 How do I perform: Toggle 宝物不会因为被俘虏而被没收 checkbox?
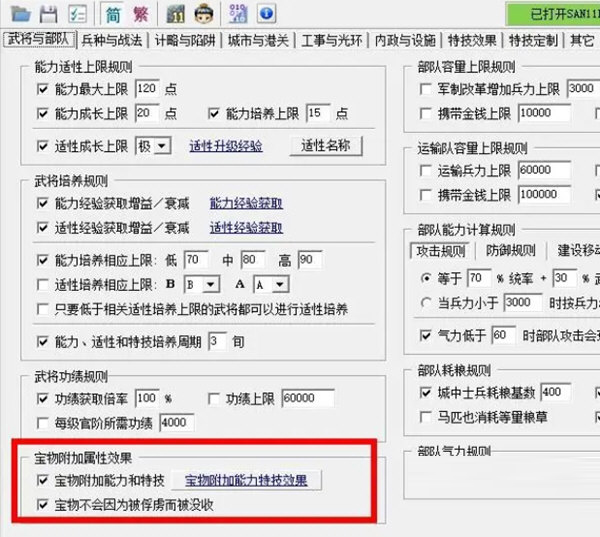tap(42, 505)
